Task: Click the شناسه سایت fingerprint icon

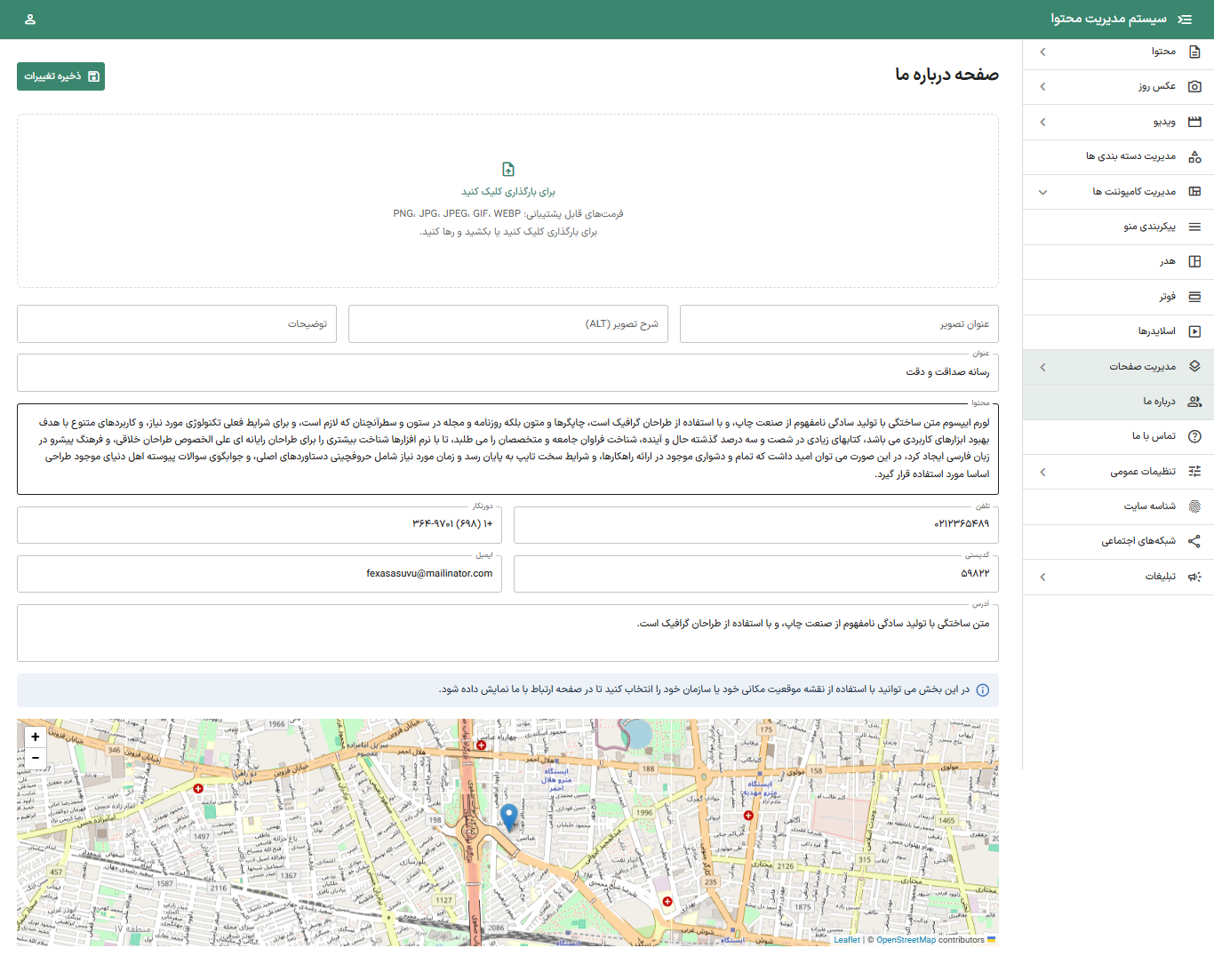Action: (x=1195, y=506)
